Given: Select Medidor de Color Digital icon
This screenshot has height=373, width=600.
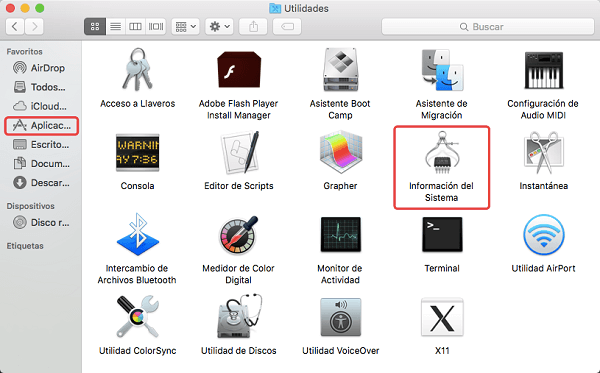Looking at the screenshot, I should click(239, 235).
